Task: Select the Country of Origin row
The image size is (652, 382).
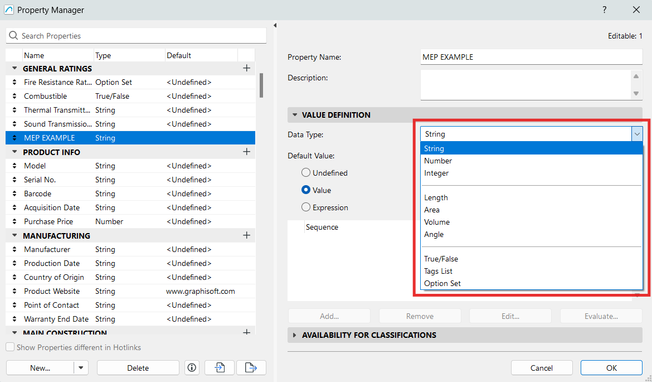Action: (130, 277)
